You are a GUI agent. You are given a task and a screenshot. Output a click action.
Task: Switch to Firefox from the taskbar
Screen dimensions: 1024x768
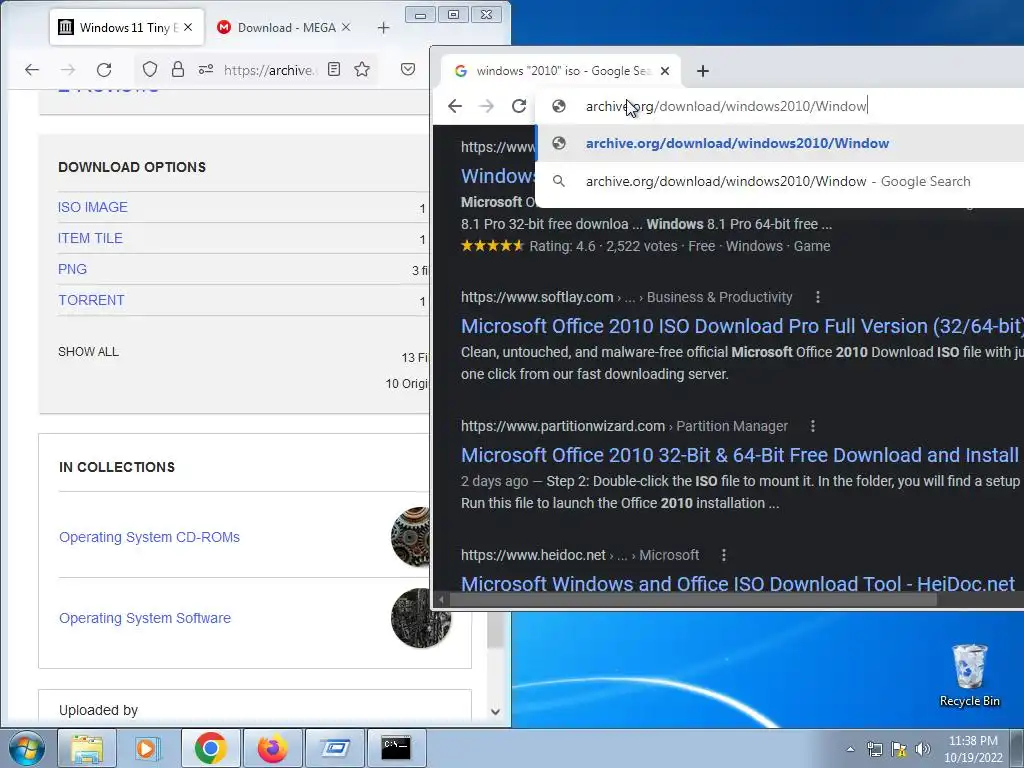click(x=272, y=748)
